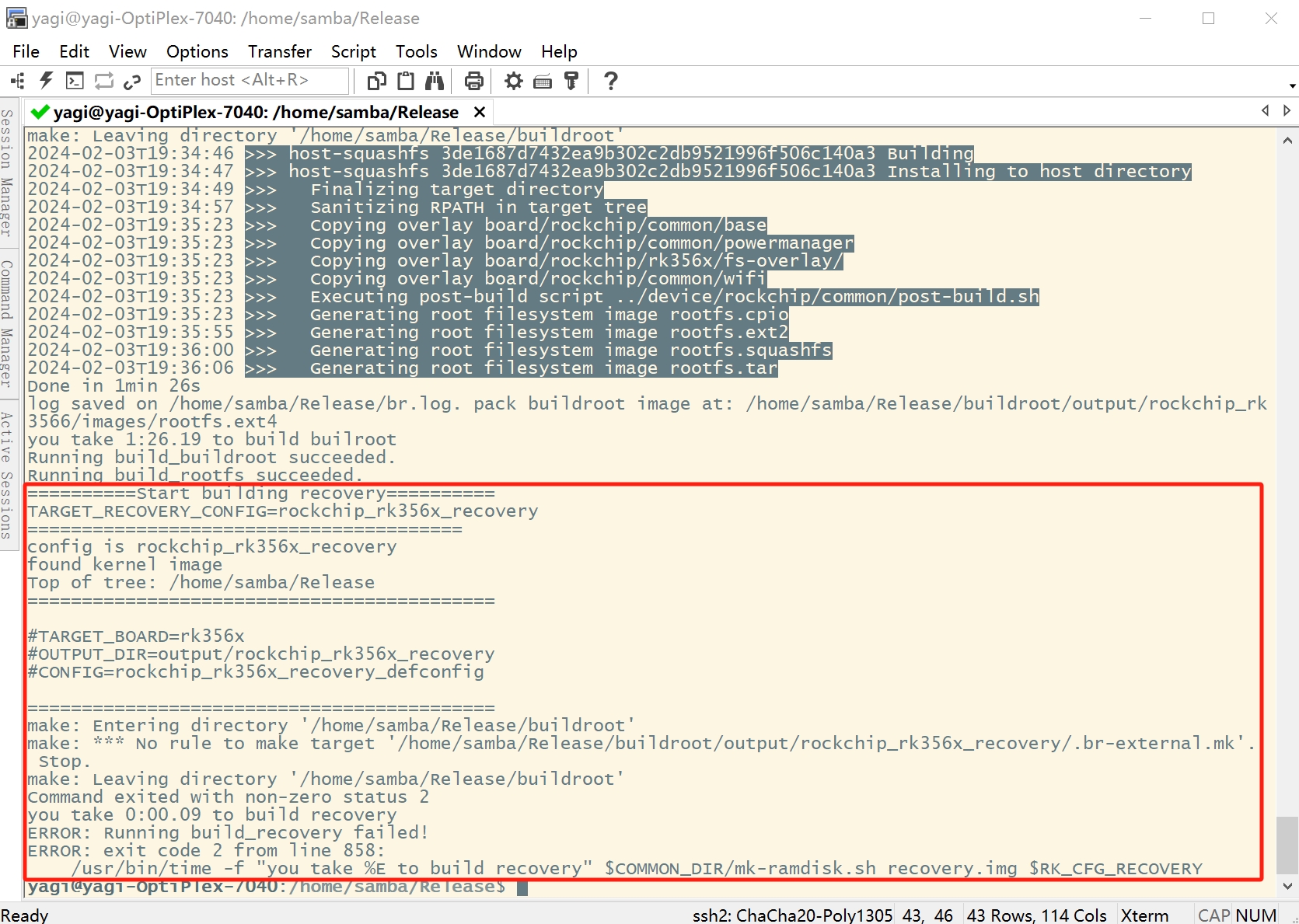1299x924 pixels.
Task: Open the Edit menu
Action: [74, 51]
